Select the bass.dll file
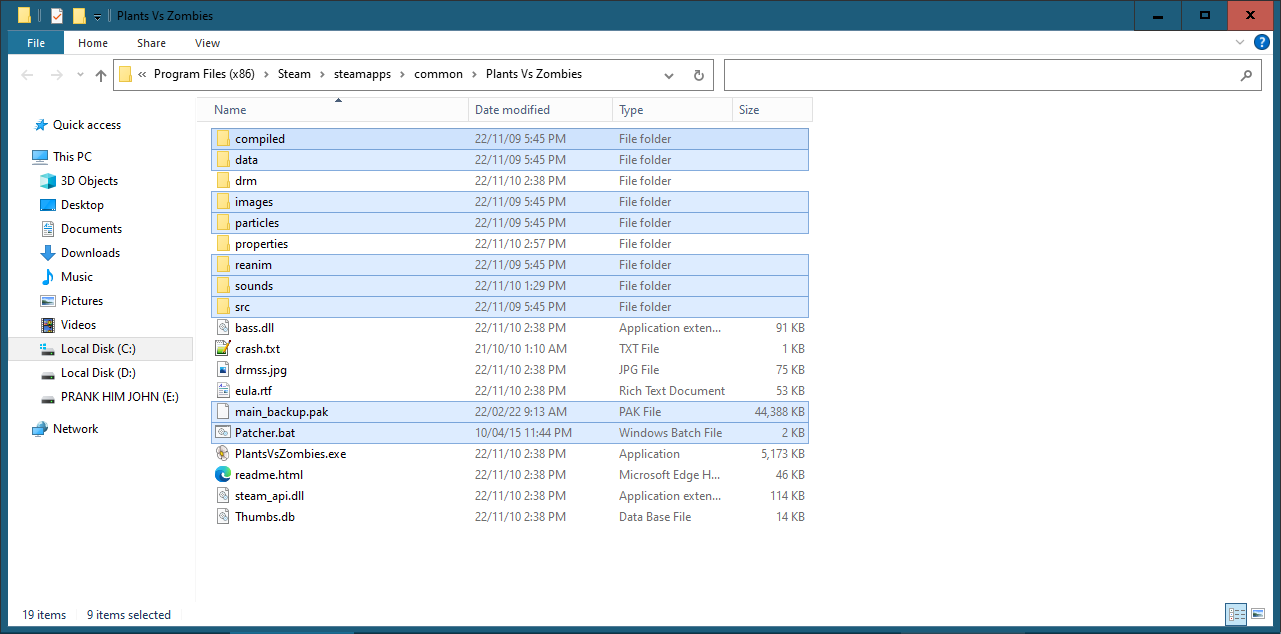1281x634 pixels. tap(510, 328)
